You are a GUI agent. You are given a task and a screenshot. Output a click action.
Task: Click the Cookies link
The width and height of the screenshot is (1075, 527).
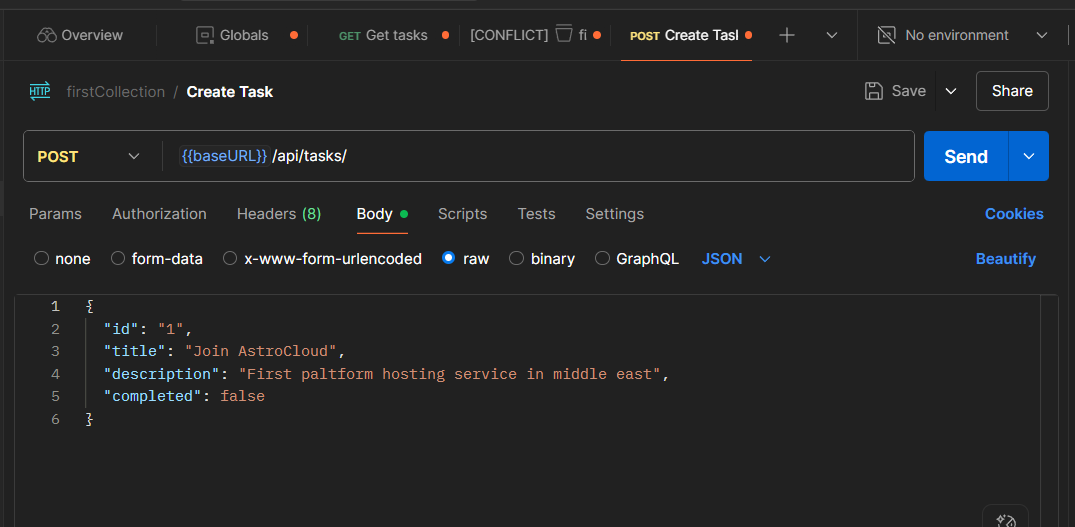click(1014, 214)
